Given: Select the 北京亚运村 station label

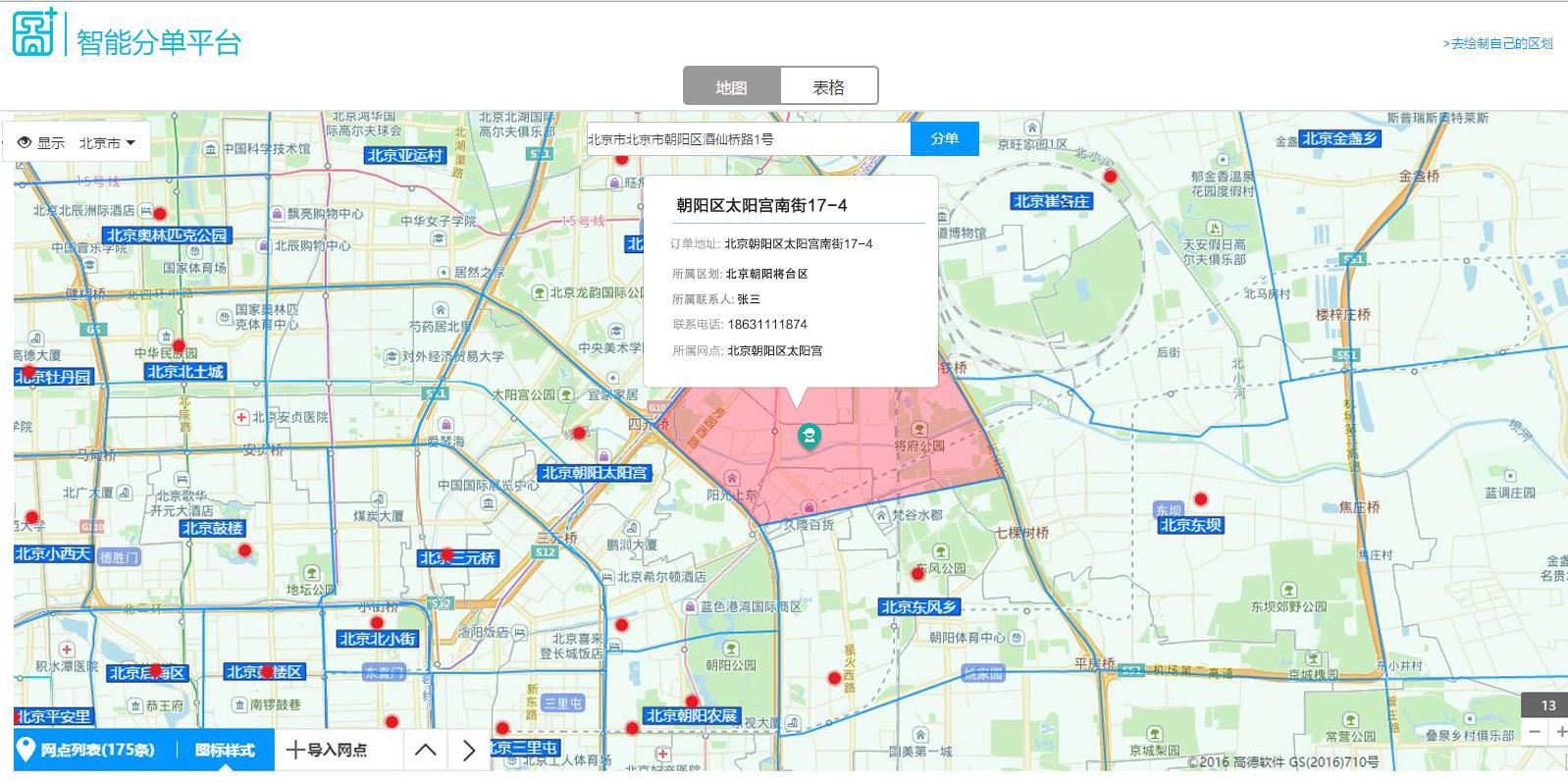Looking at the screenshot, I should tap(405, 155).
